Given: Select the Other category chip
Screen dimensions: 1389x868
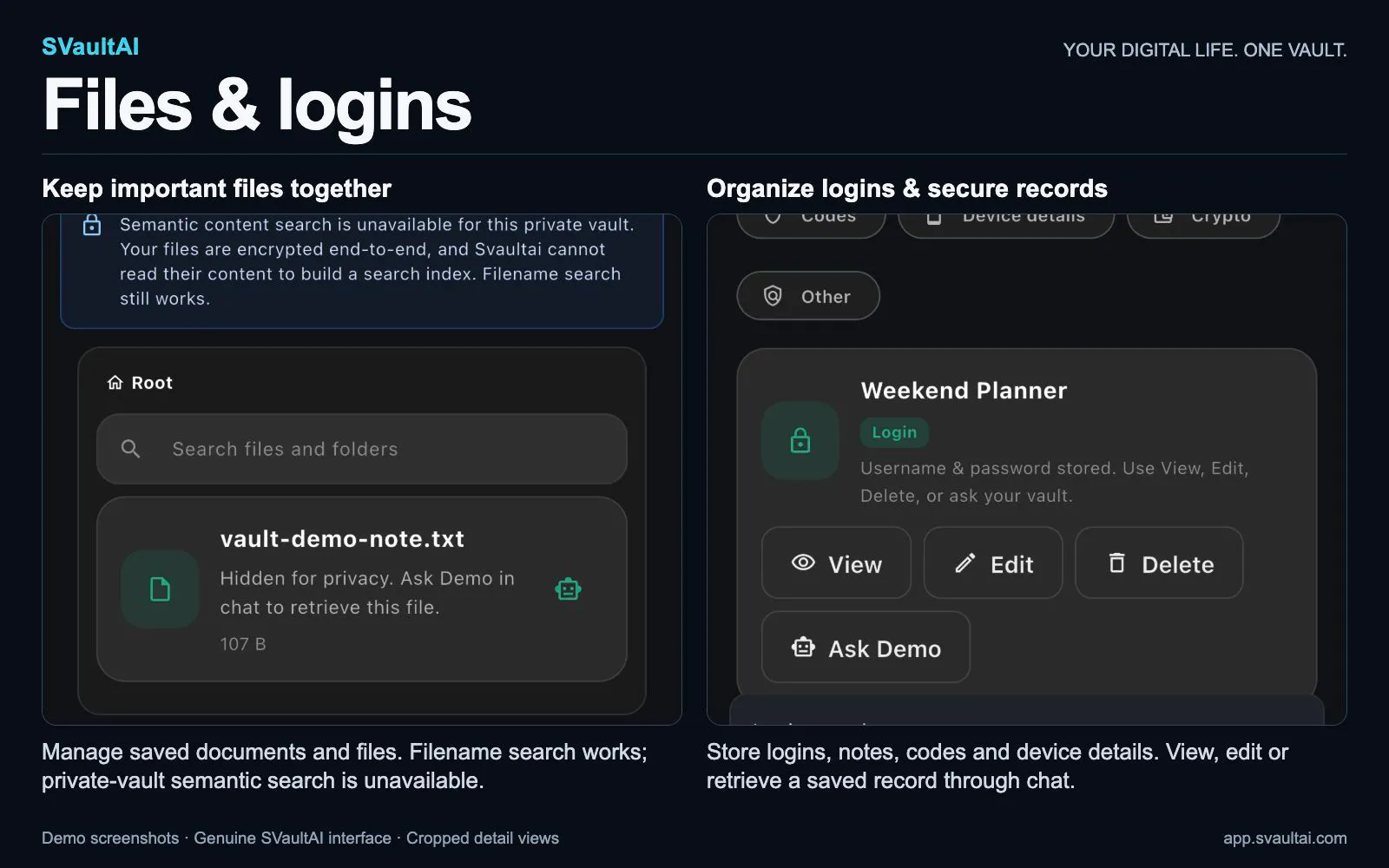Looking at the screenshot, I should coord(808,296).
